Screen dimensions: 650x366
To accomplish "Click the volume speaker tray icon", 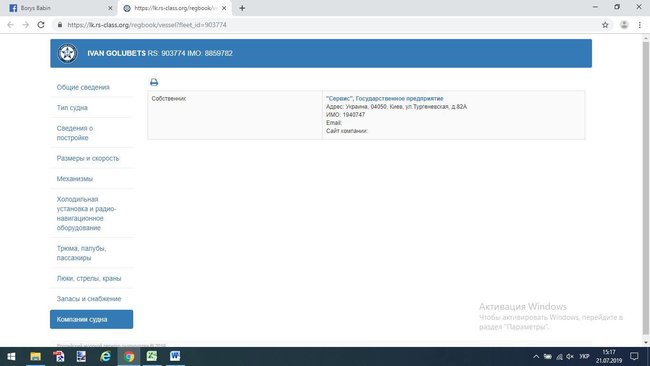I will [570, 356].
